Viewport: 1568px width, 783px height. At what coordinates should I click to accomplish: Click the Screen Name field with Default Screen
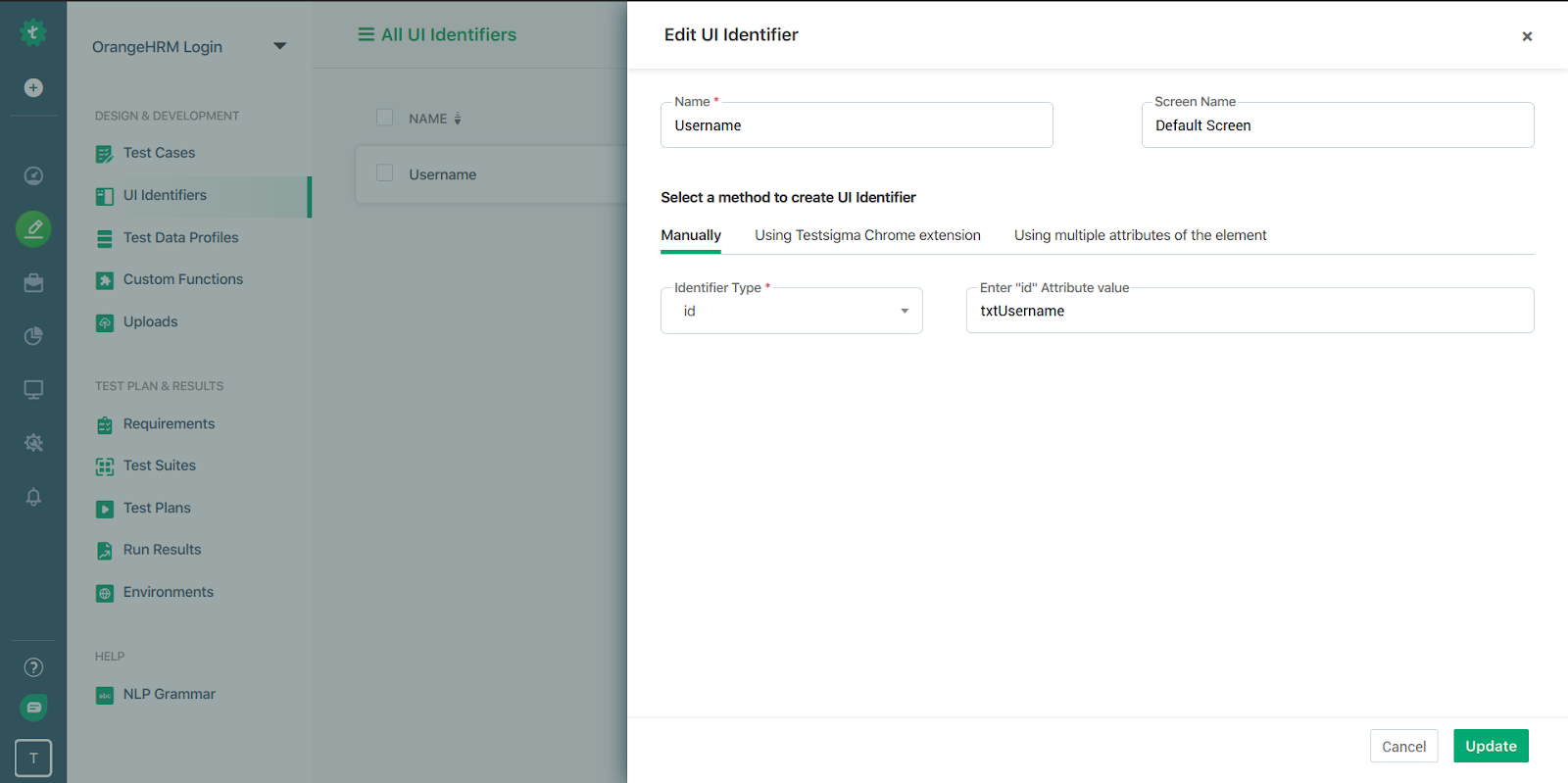click(1338, 125)
